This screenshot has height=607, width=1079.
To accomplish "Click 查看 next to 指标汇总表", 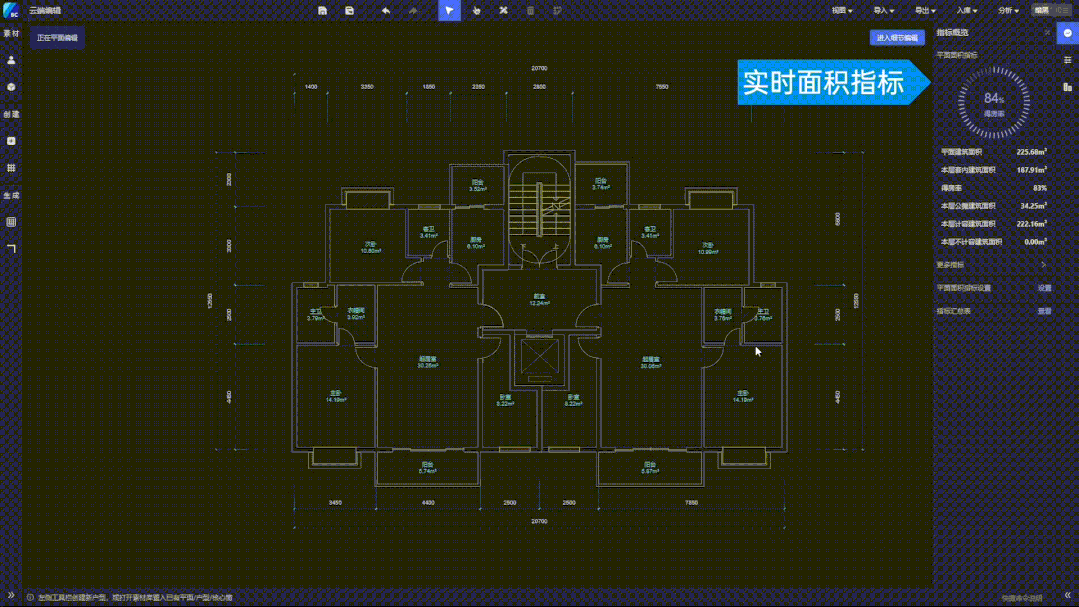I will (1044, 311).
